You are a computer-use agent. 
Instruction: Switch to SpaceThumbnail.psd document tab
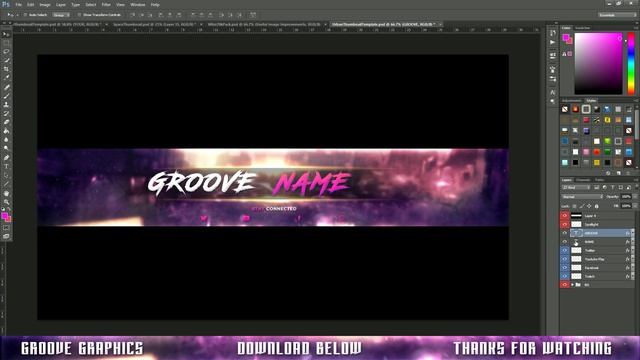154,24
